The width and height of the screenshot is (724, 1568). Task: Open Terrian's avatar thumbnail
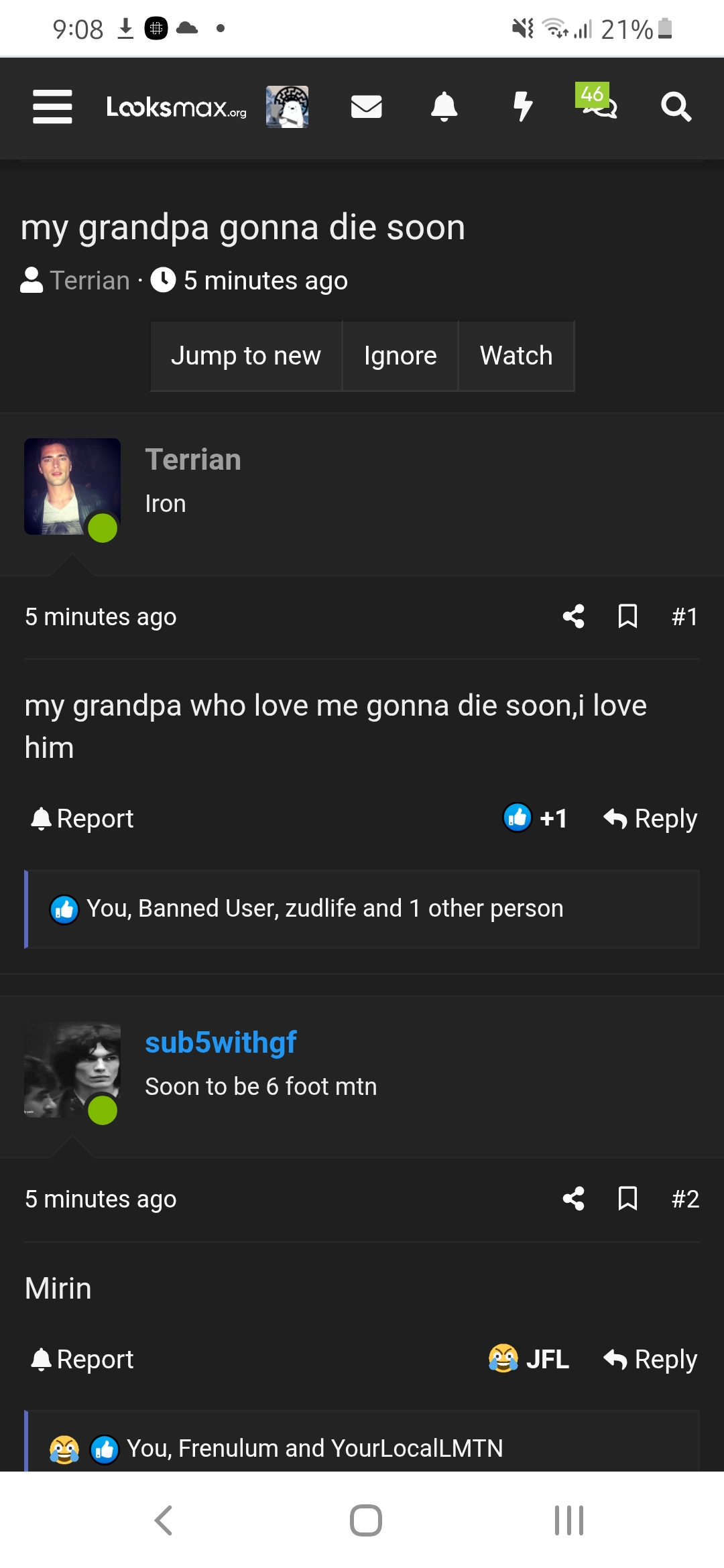(x=72, y=486)
